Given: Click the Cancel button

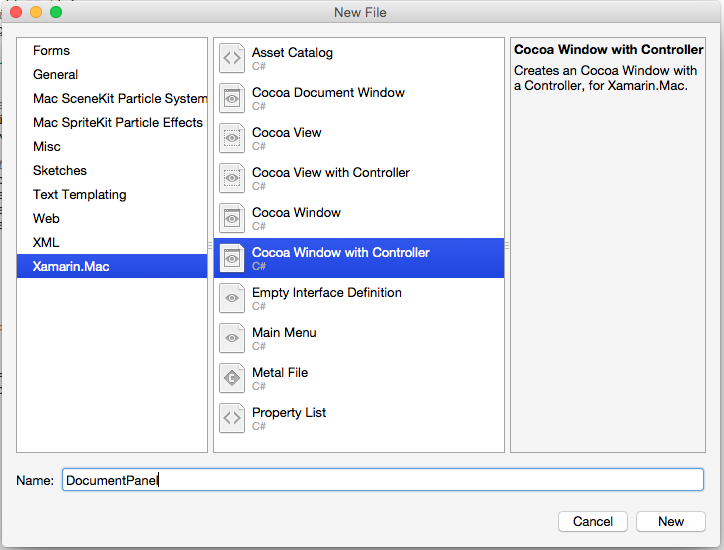Looking at the screenshot, I should tap(592, 521).
